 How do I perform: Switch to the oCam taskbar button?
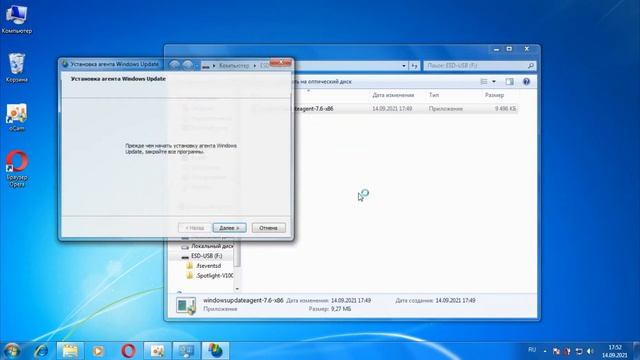click(157, 351)
